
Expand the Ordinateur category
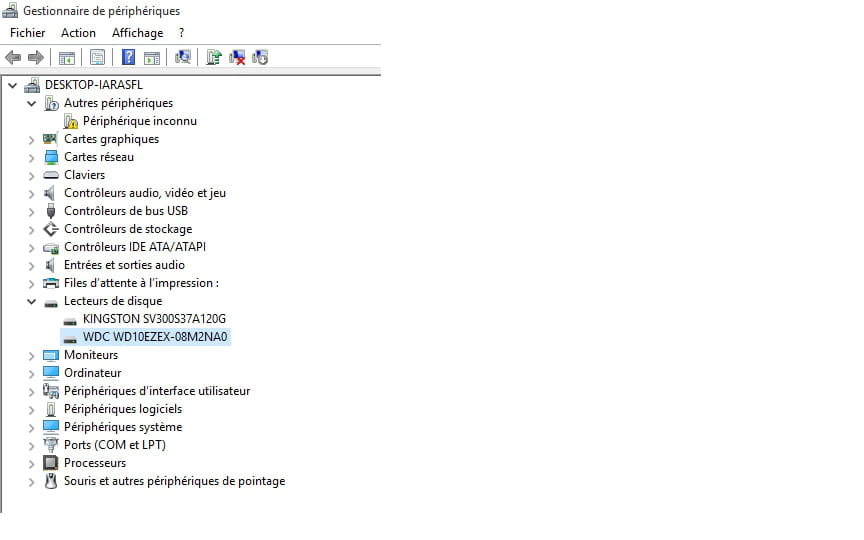click(31, 374)
